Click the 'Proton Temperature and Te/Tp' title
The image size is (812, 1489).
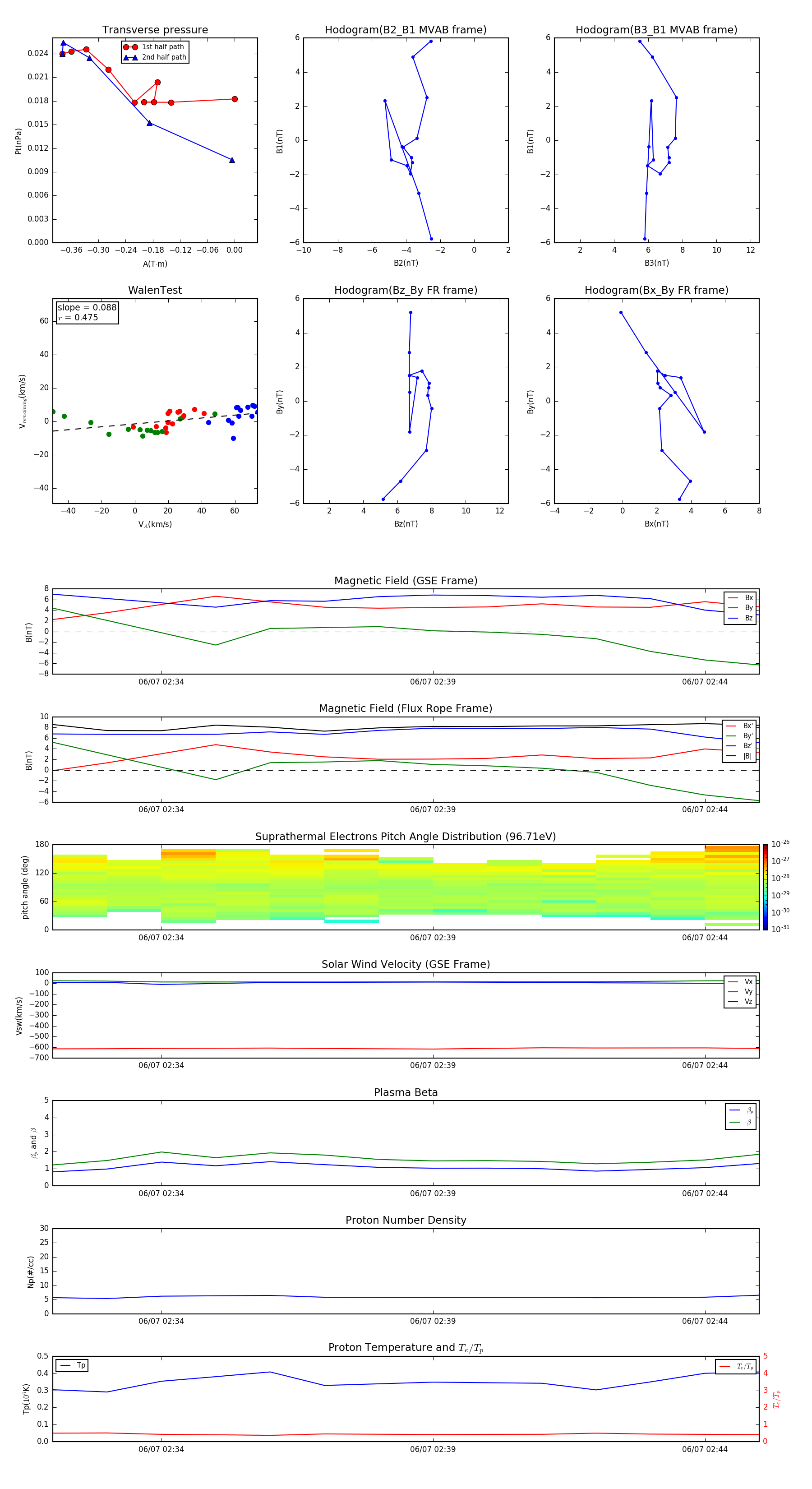point(406,1347)
